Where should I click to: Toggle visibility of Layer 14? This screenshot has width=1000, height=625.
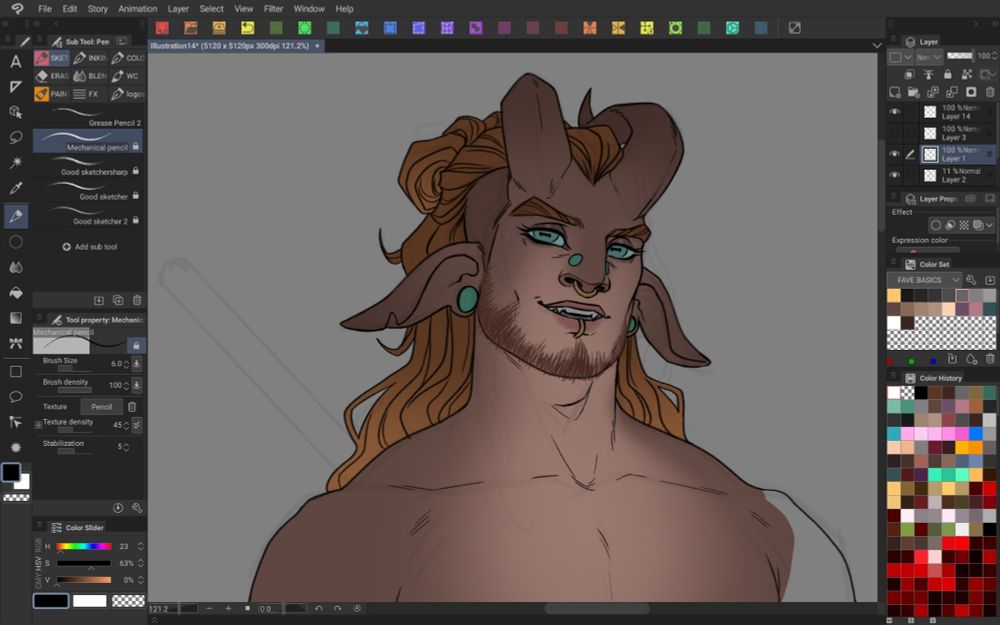[x=895, y=112]
